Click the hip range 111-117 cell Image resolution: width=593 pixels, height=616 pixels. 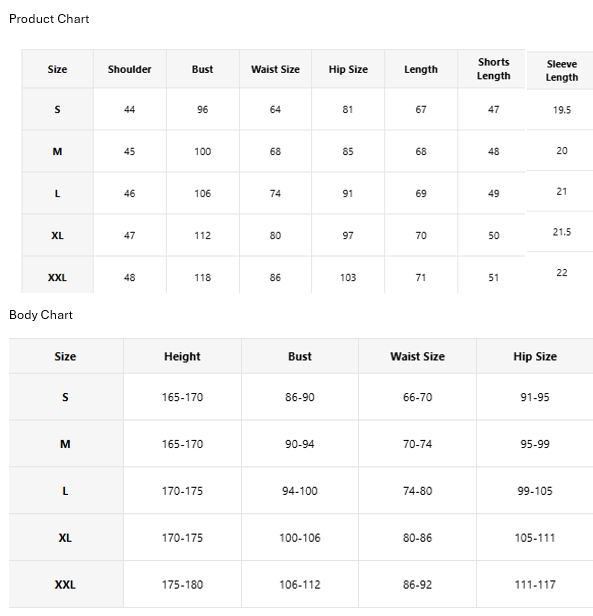click(535, 584)
